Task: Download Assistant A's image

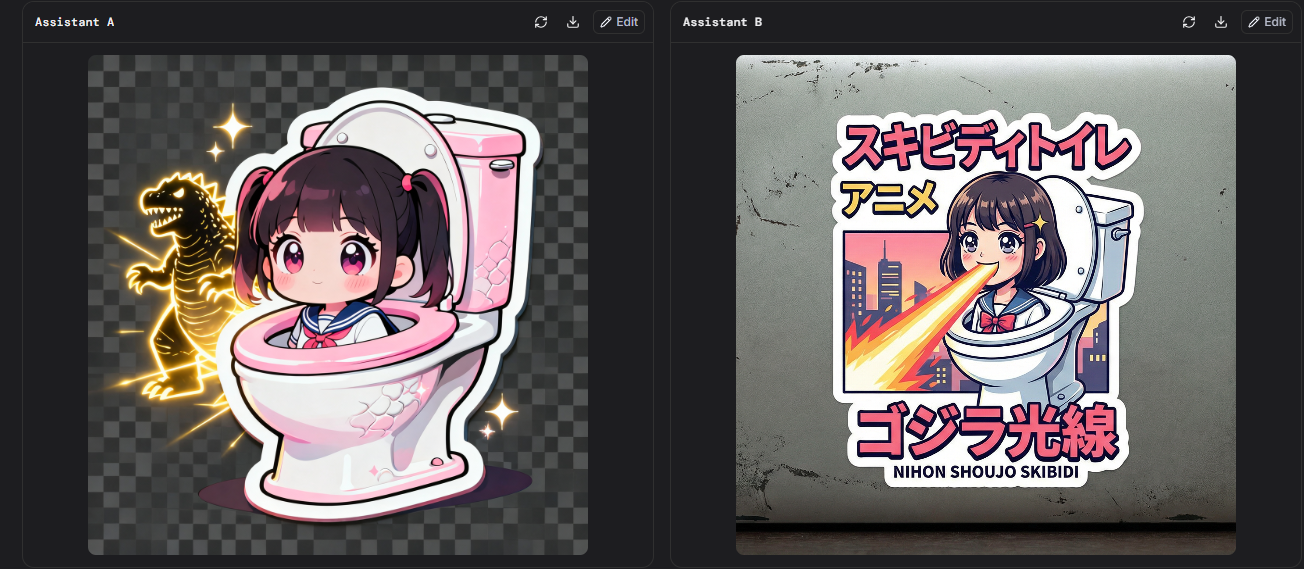Action: click(x=573, y=22)
